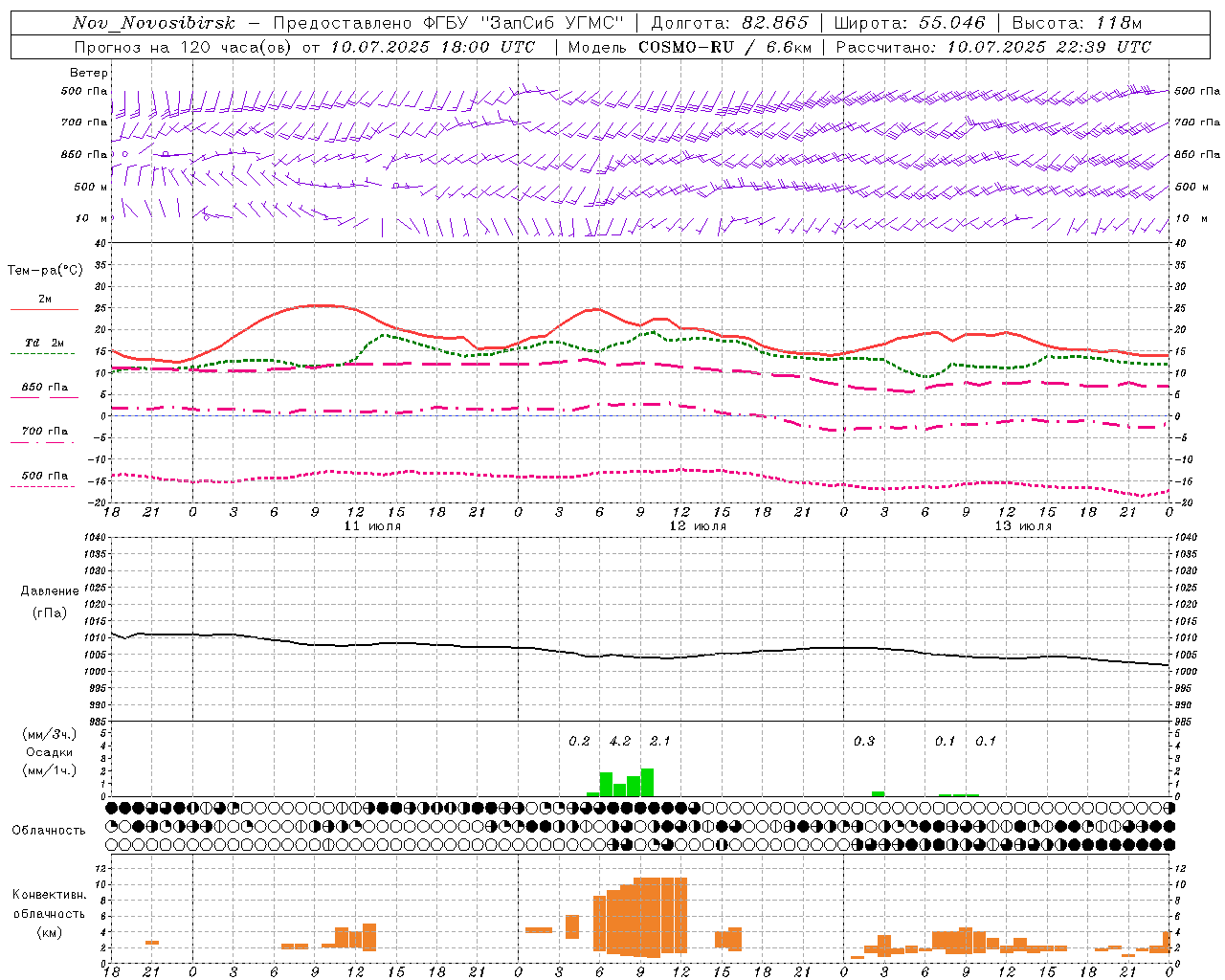Click the Широта: 55.046 value
This screenshot has height=980, width=1225.
tap(908, 23)
